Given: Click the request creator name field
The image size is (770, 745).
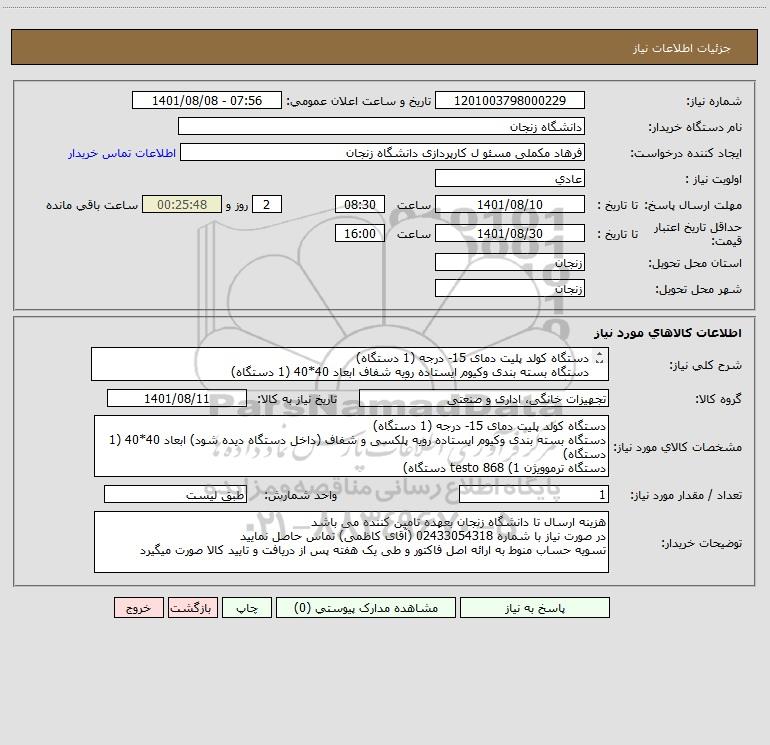Looking at the screenshot, I should pos(382,152).
